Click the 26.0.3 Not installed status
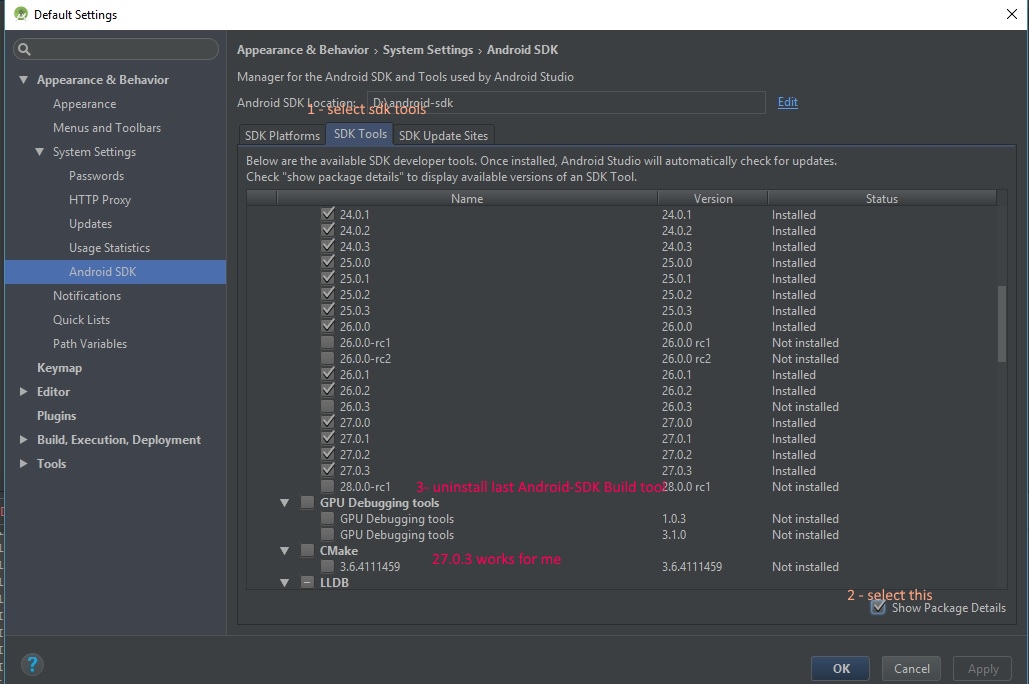 tap(805, 406)
